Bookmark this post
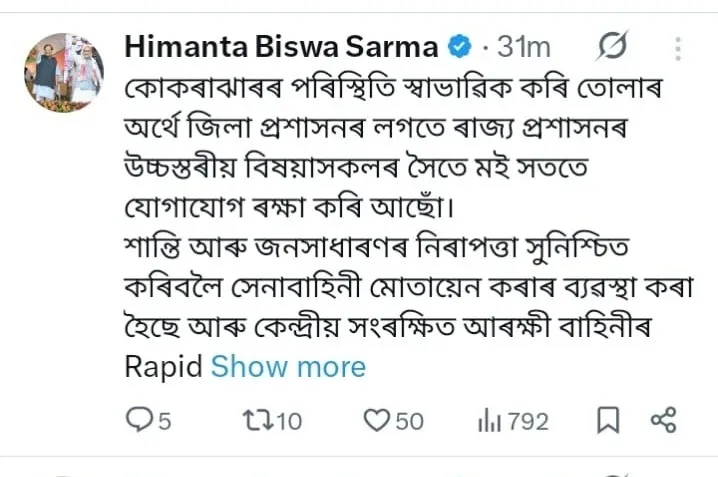This screenshot has width=718, height=477. (608, 421)
